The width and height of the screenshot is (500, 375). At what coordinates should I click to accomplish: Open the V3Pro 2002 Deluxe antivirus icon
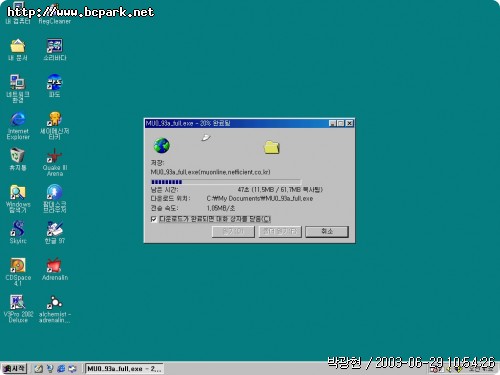18,309
